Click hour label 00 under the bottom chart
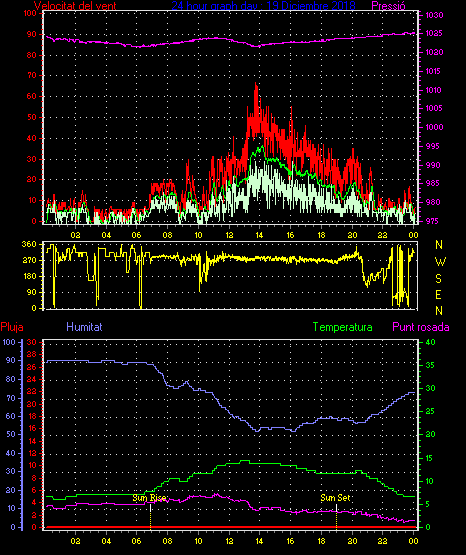The image size is (466, 555). 413,541
